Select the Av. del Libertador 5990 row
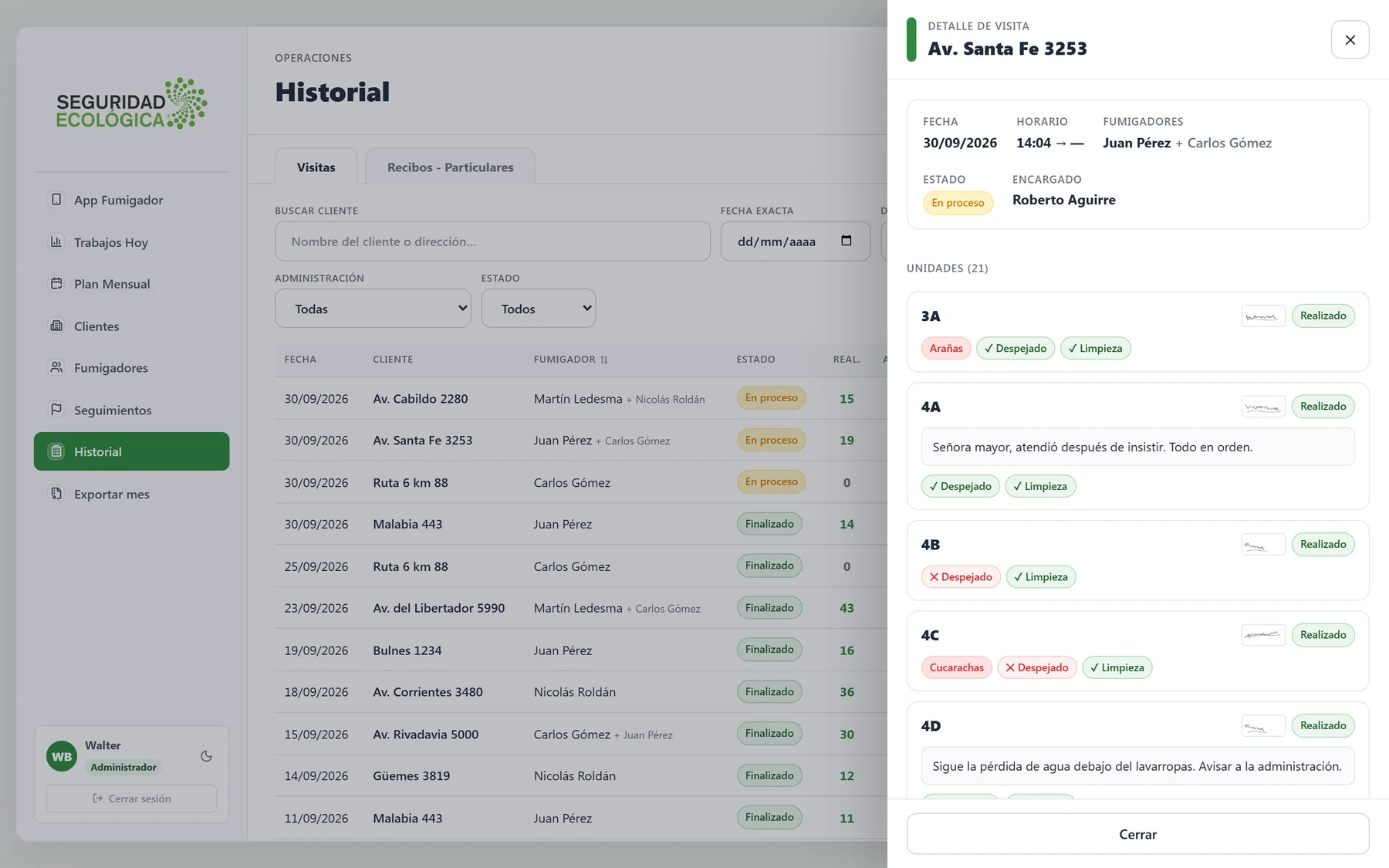1389x868 pixels. click(x=580, y=608)
